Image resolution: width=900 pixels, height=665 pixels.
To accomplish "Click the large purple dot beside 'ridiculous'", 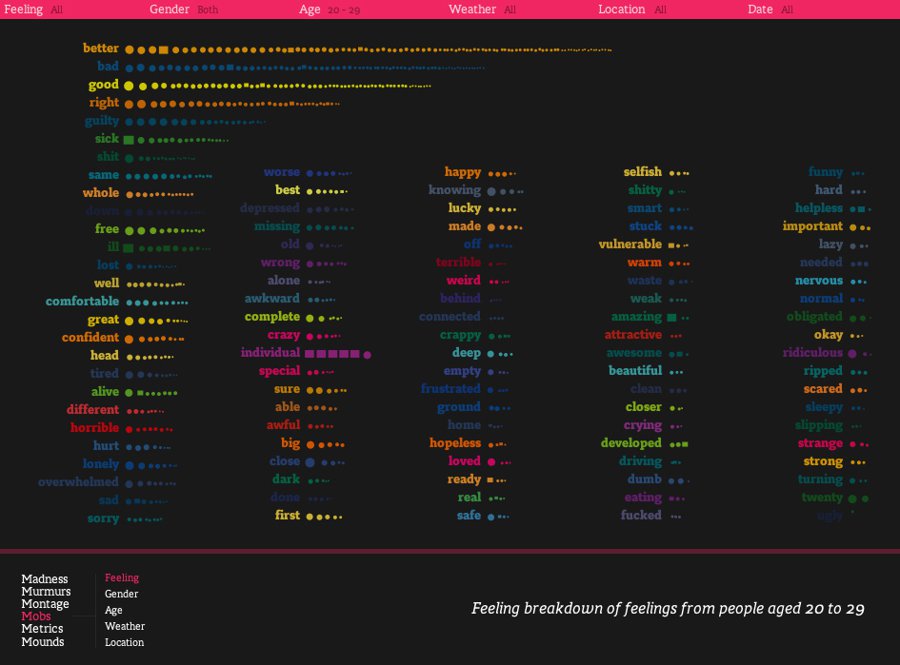I will (852, 354).
